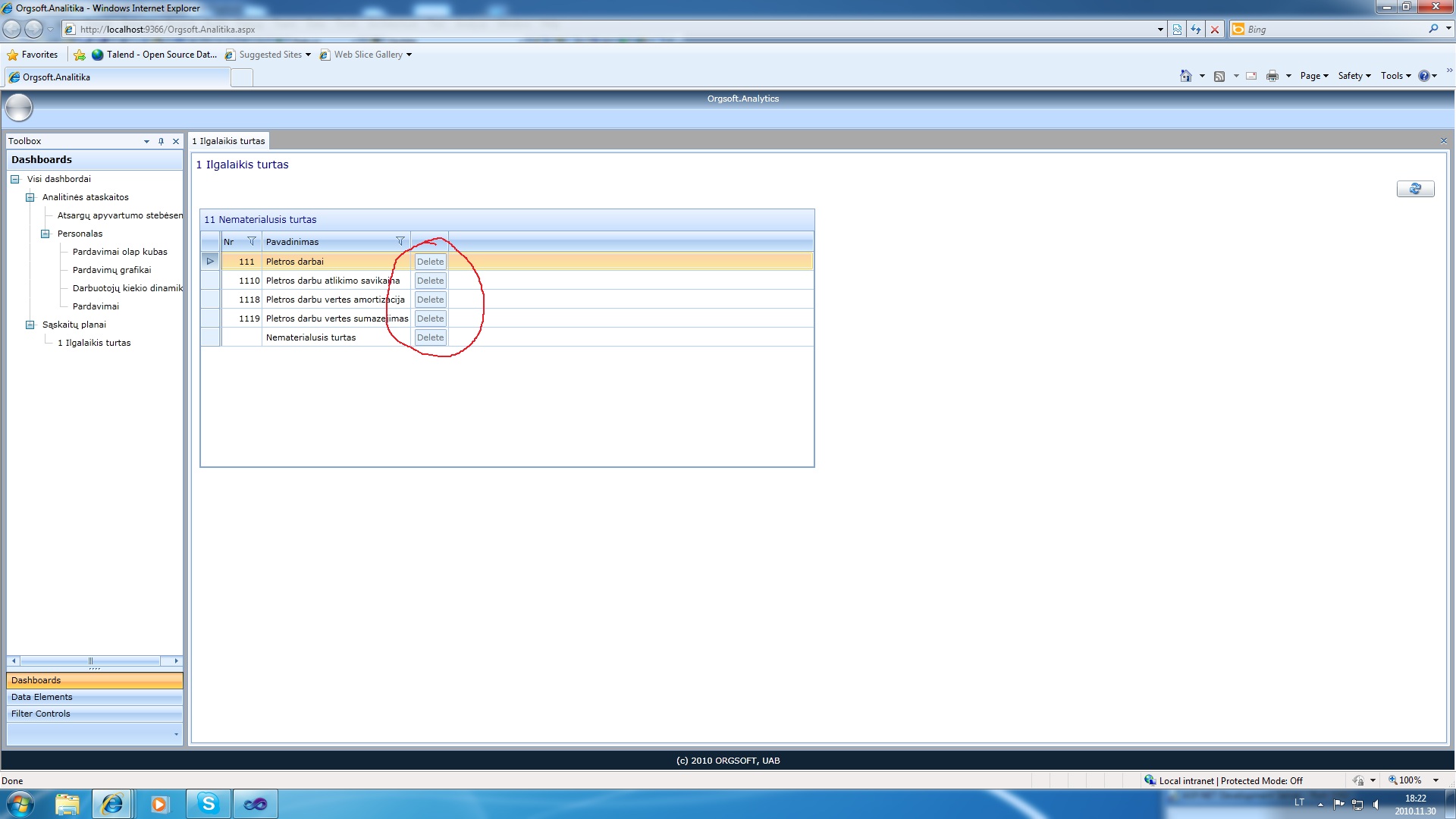Click the round Orgsoft application orb button
Viewport: 1456px width, 819px height.
(x=19, y=108)
